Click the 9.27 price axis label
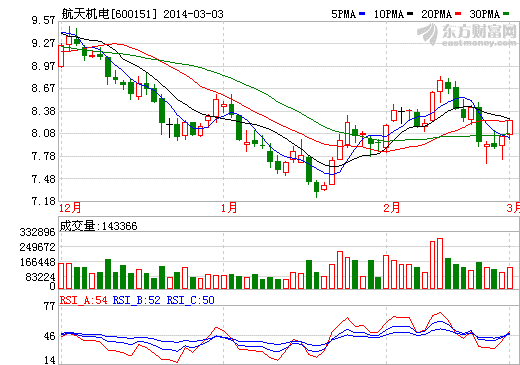 coord(43,43)
